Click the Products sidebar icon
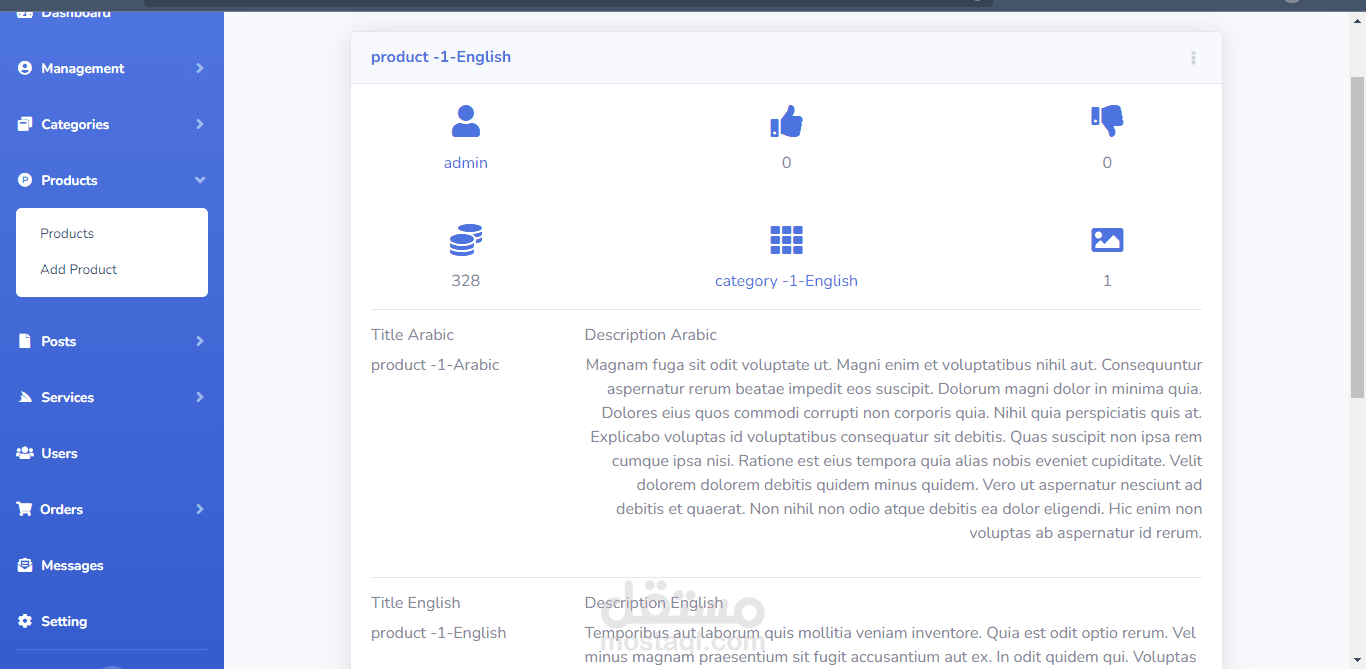 pos(25,180)
